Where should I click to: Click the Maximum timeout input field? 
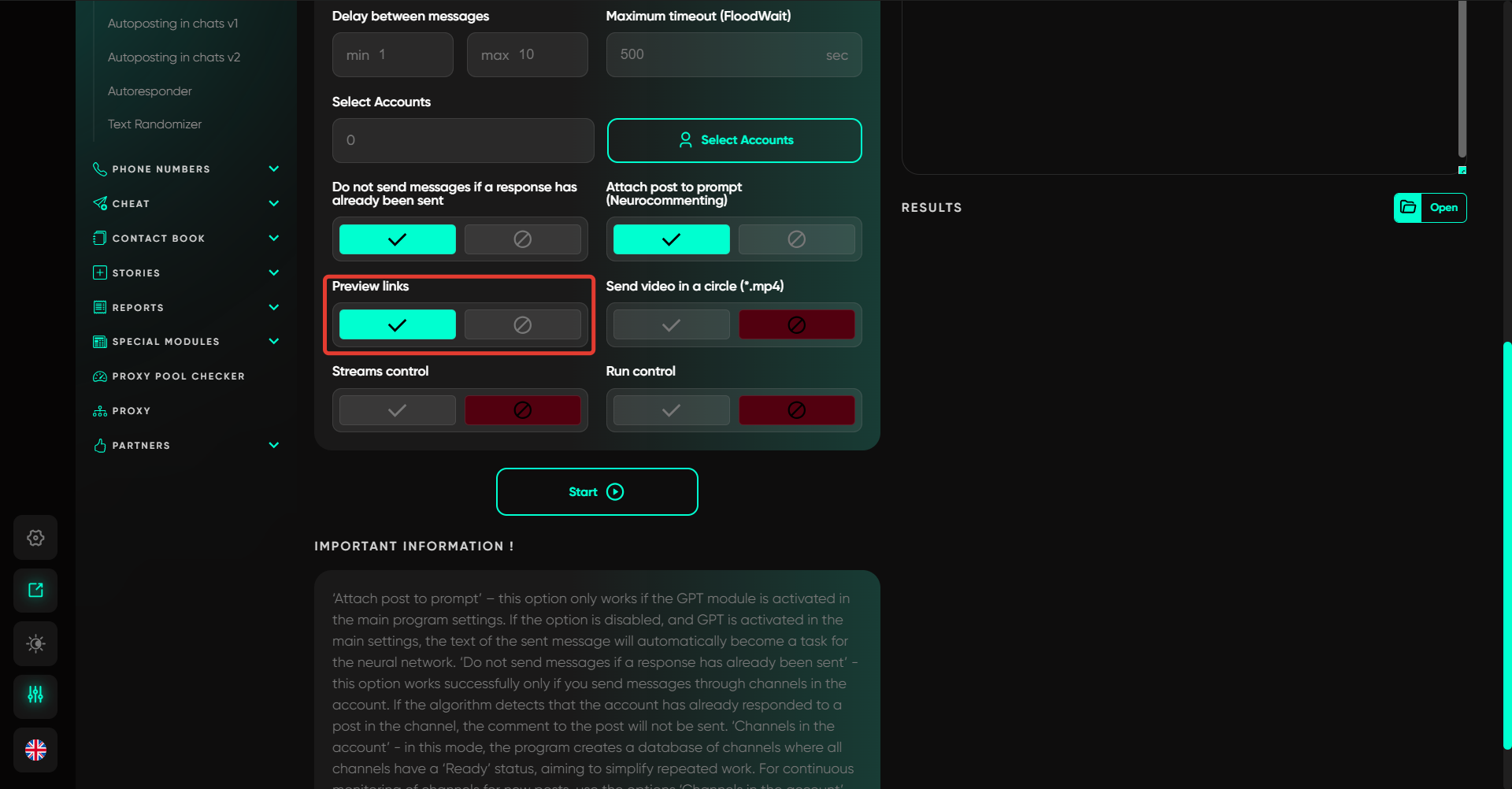coord(721,55)
